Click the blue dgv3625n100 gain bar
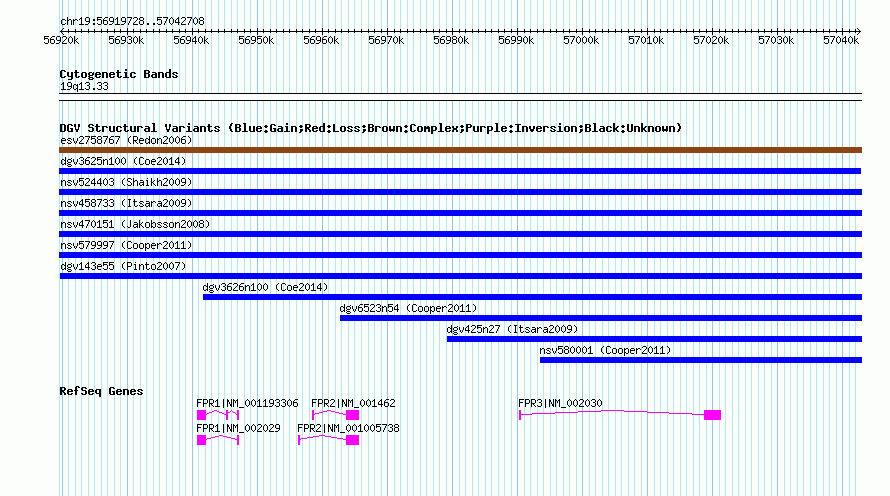This screenshot has width=890, height=496. pos(460,171)
